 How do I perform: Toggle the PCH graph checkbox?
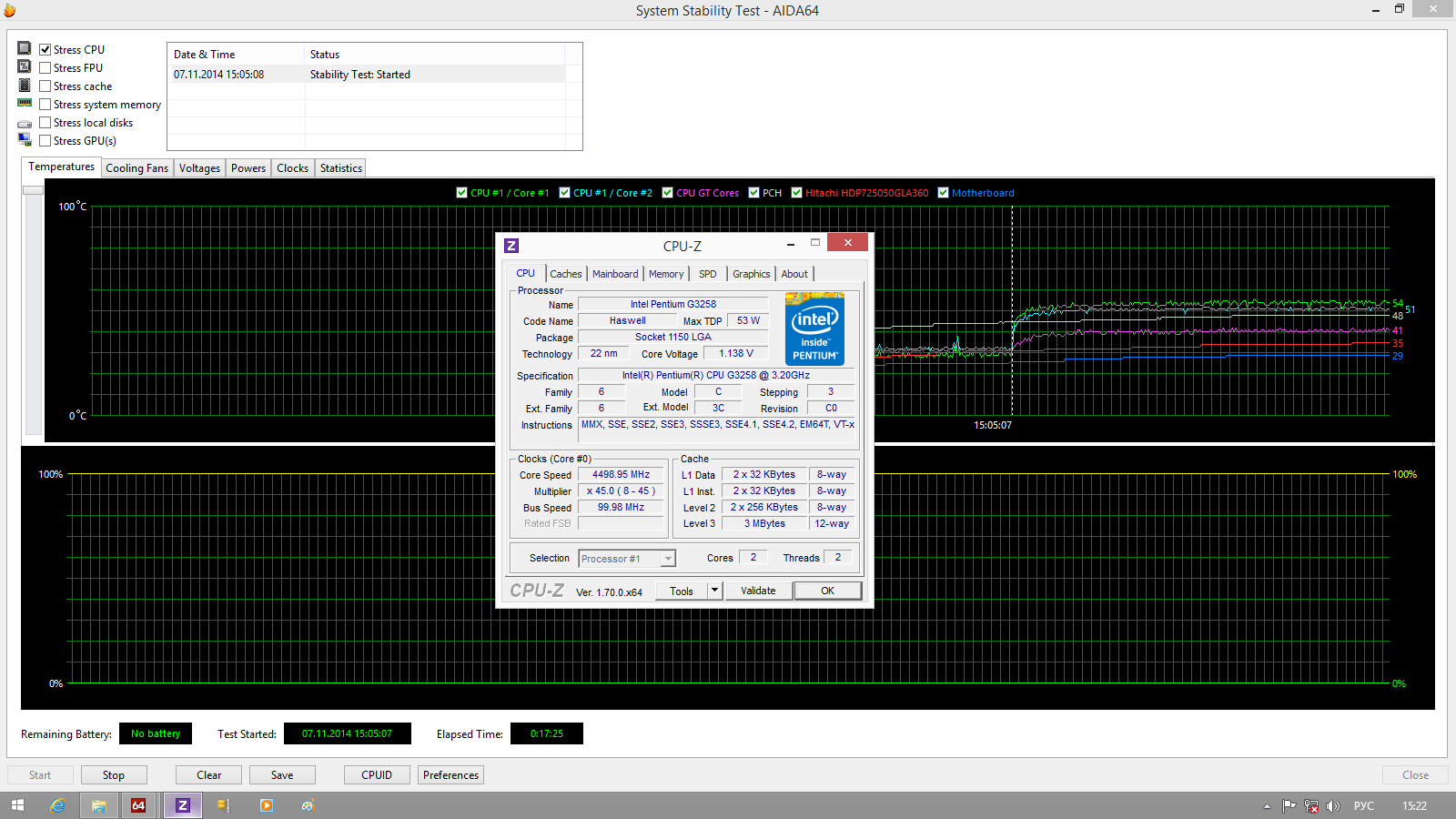pos(753,192)
